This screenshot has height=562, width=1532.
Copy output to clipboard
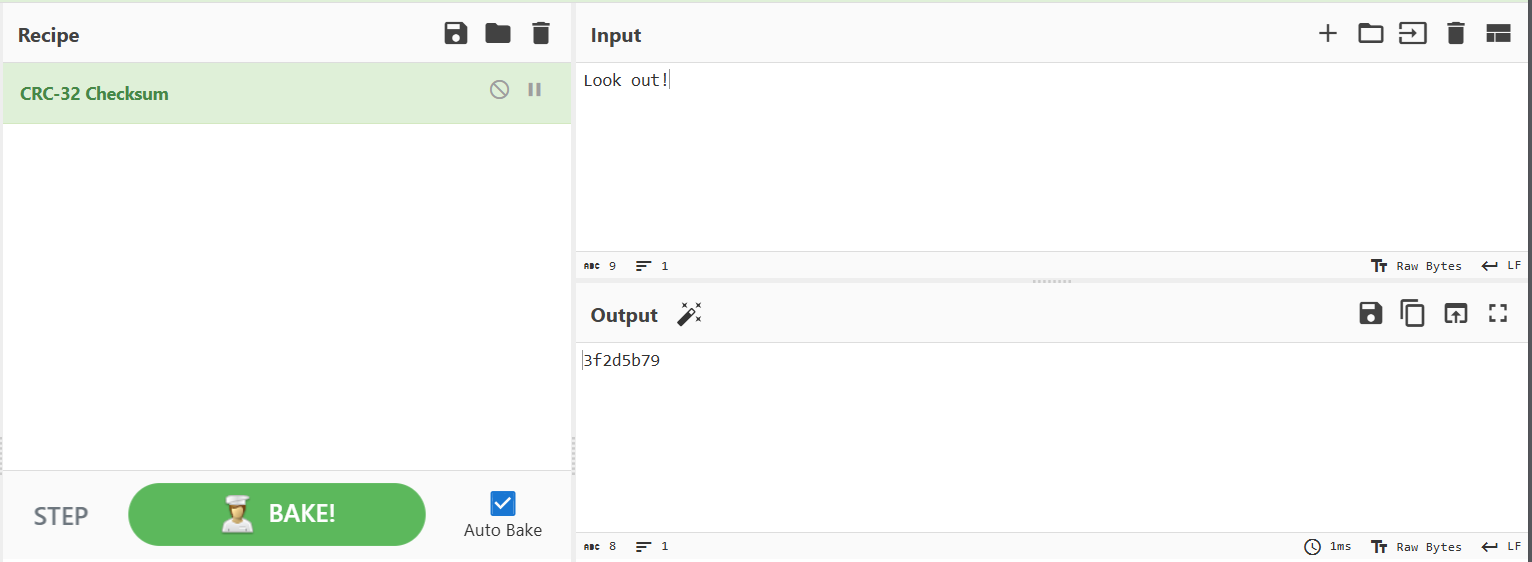[1412, 314]
